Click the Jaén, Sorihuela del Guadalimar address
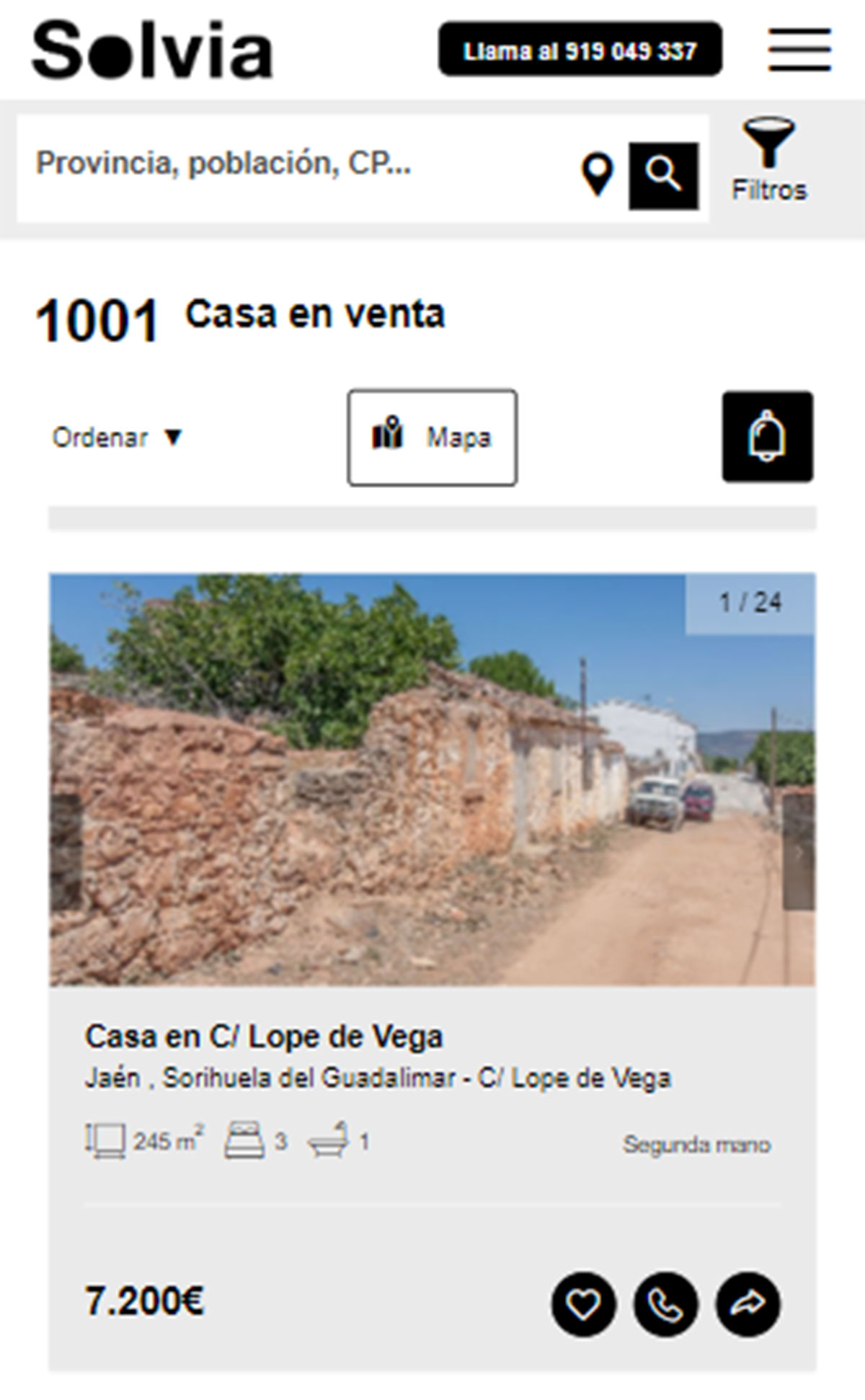This screenshot has height=1400, width=865. click(x=378, y=1078)
